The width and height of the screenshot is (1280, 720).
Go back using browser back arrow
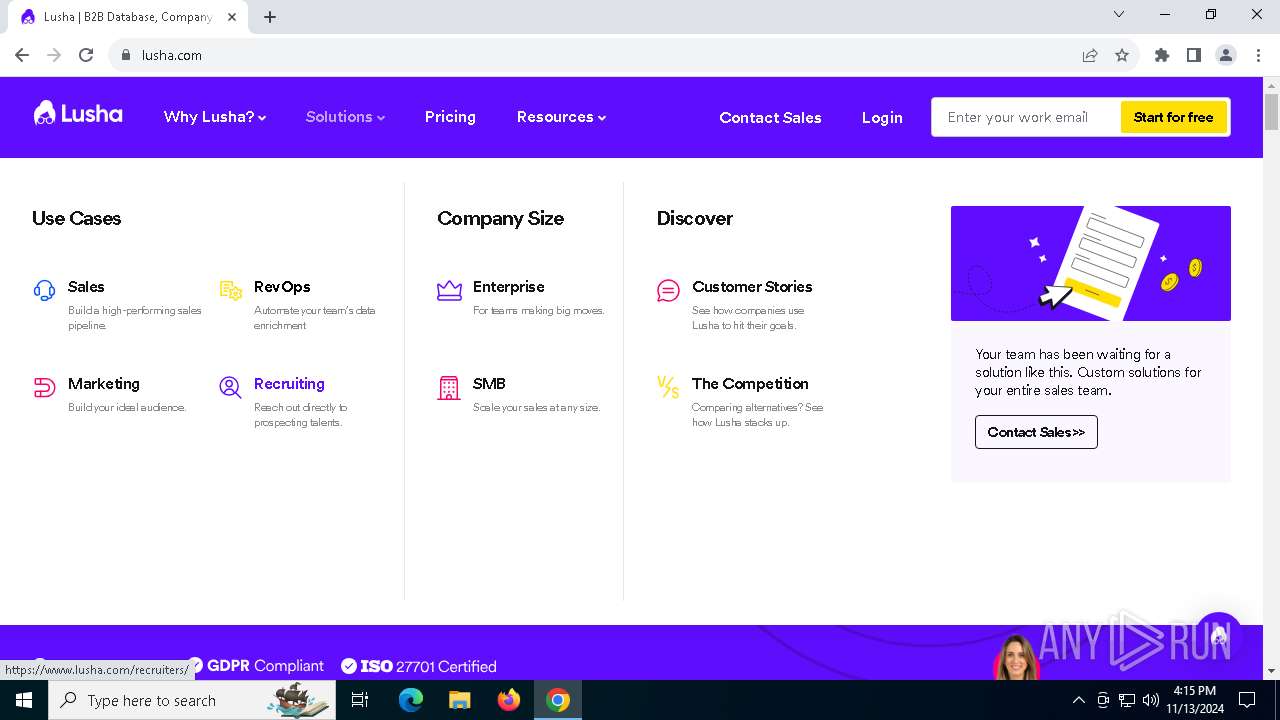click(22, 55)
